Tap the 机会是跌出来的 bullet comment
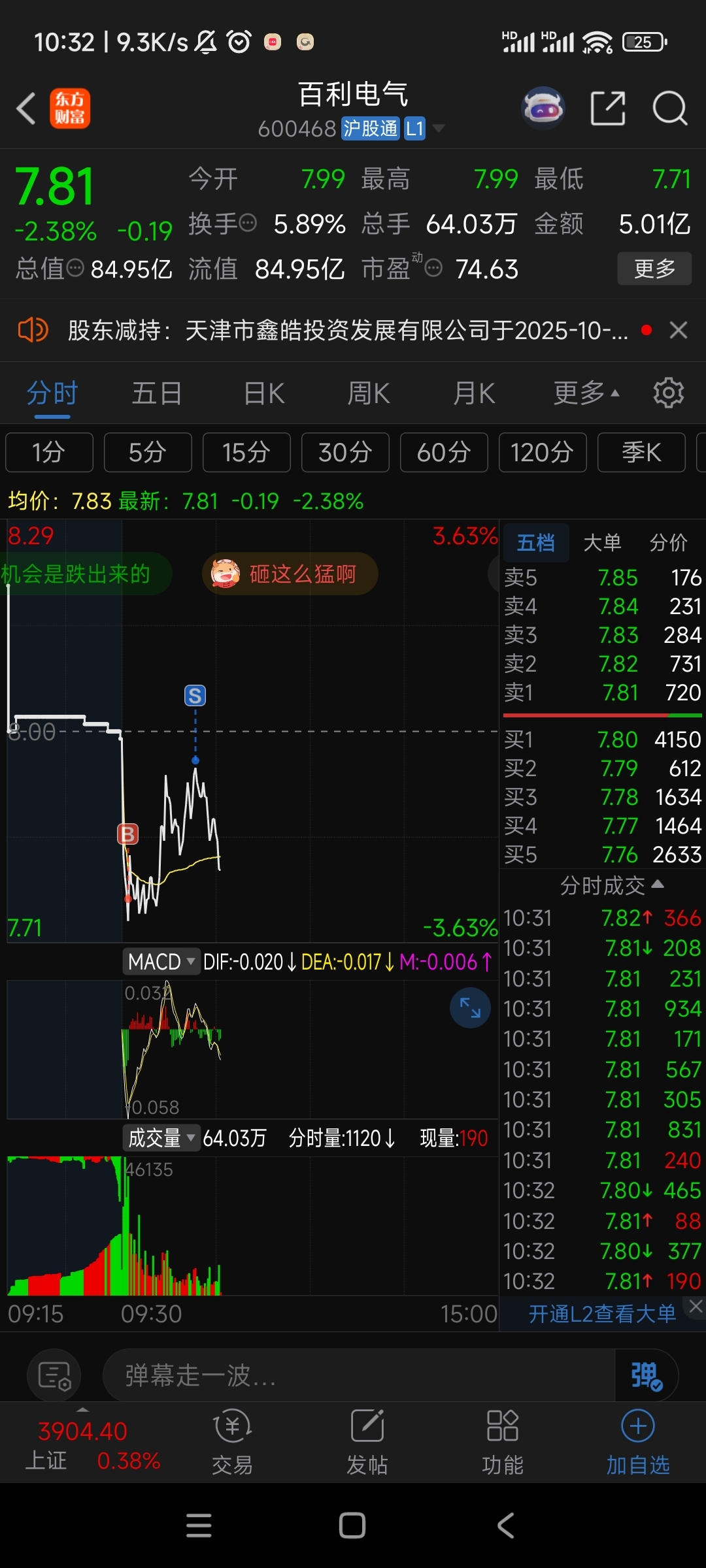The image size is (706, 1568). coord(85,574)
